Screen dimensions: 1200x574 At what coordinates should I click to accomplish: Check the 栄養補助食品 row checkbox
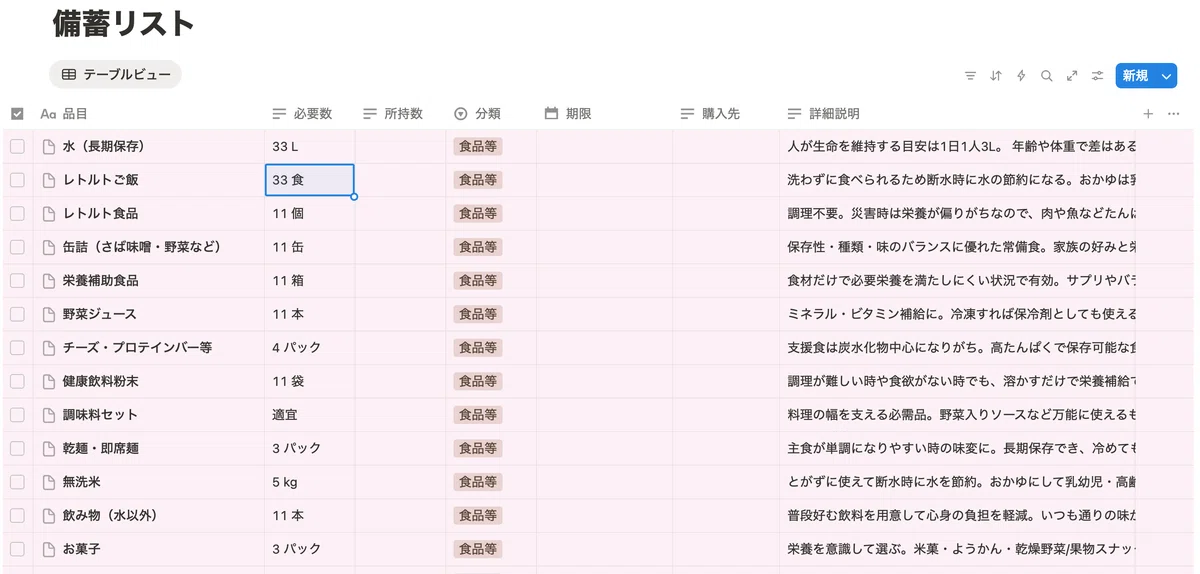tap(17, 280)
